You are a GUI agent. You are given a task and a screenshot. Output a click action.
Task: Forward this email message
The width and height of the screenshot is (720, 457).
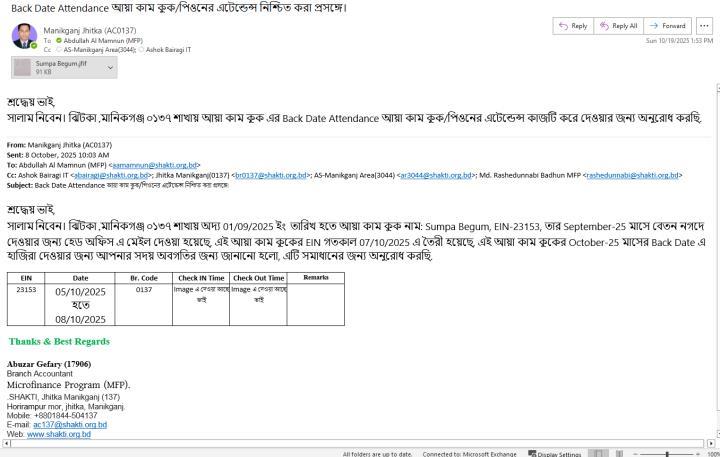pyautogui.click(x=667, y=25)
